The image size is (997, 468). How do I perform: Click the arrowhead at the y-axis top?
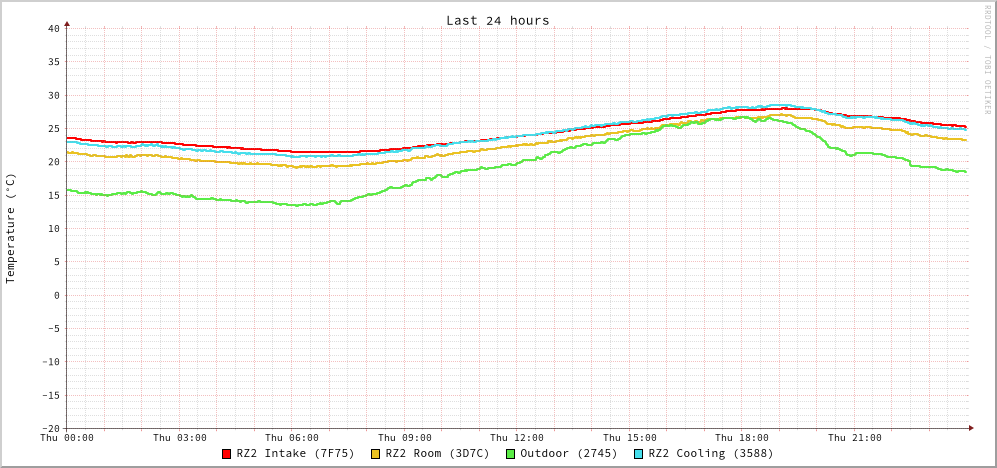(67, 23)
